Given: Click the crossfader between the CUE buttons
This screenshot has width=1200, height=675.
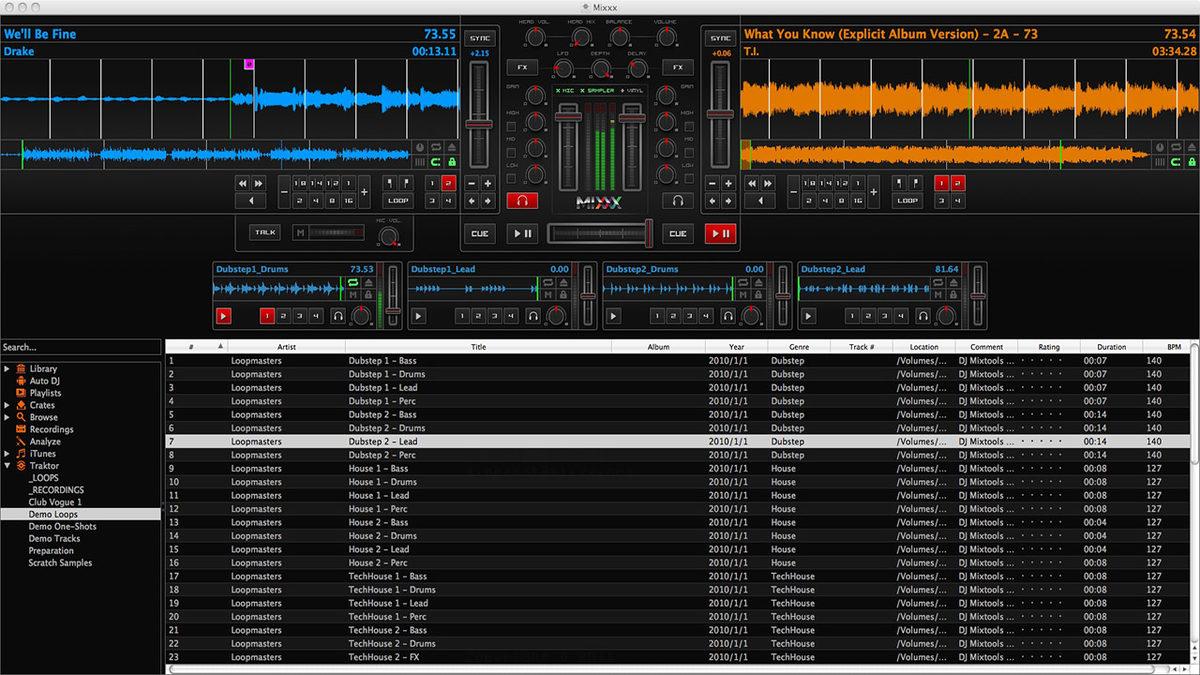Looking at the screenshot, I should tap(599, 231).
